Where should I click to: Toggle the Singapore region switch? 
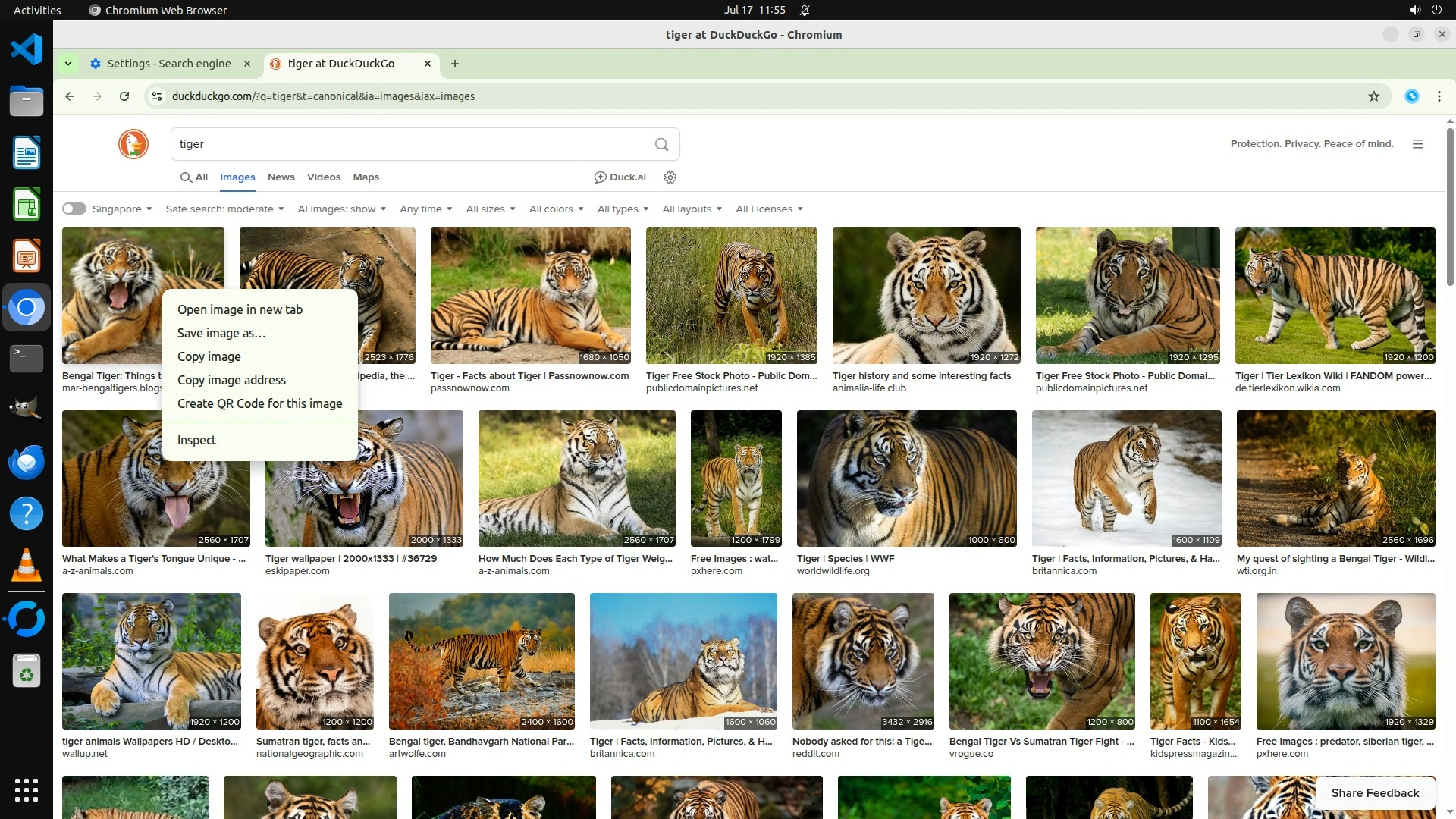tap(74, 209)
